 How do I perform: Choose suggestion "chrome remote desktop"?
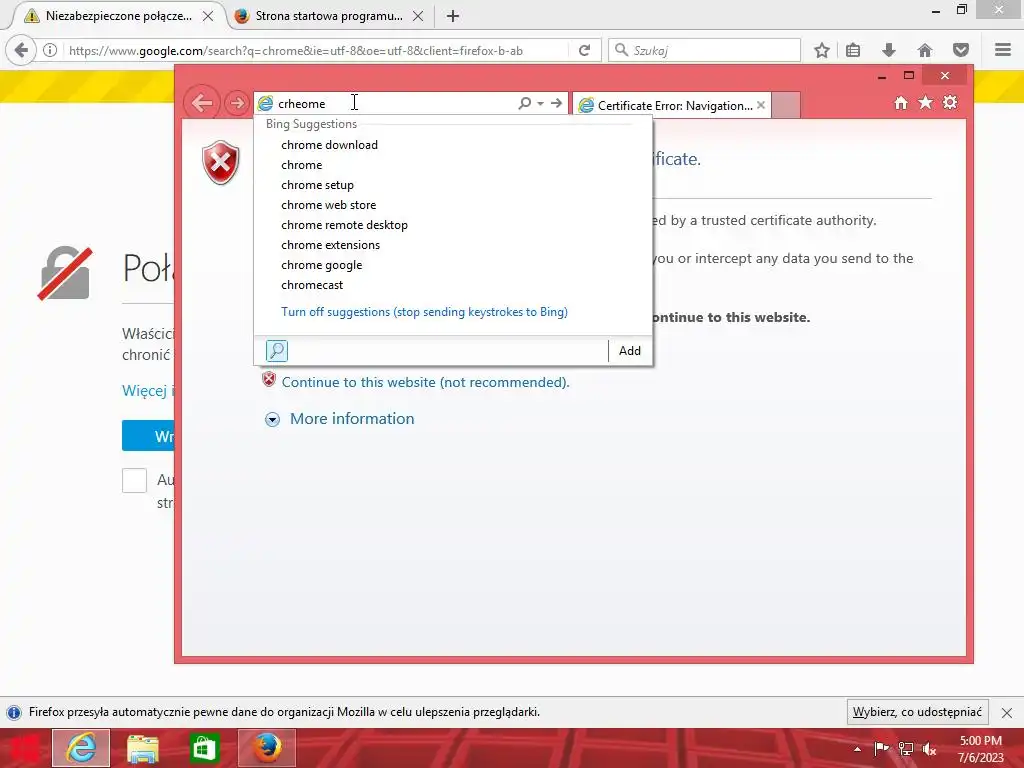pos(344,225)
